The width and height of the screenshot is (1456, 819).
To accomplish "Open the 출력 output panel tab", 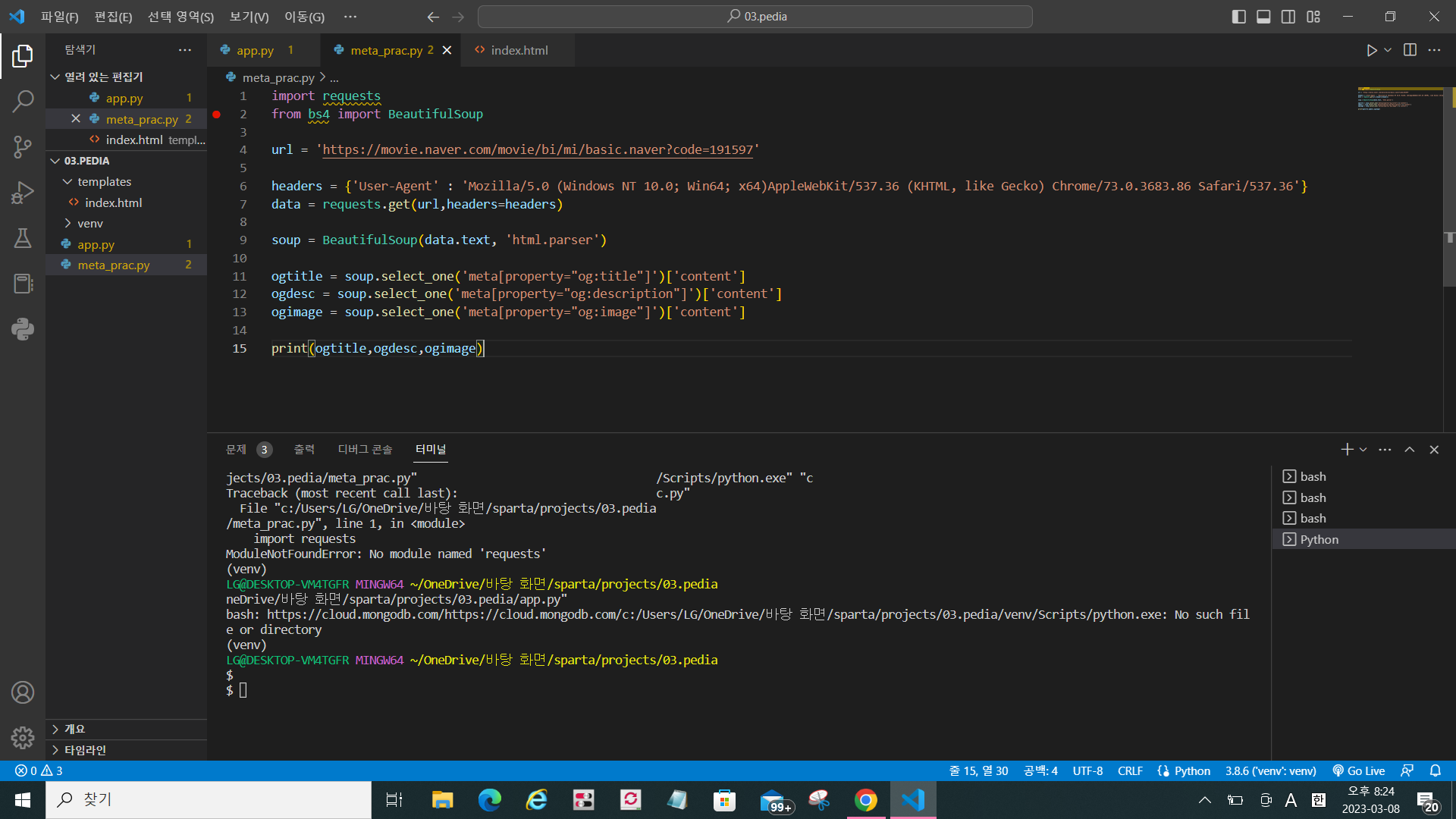I will pos(304,450).
